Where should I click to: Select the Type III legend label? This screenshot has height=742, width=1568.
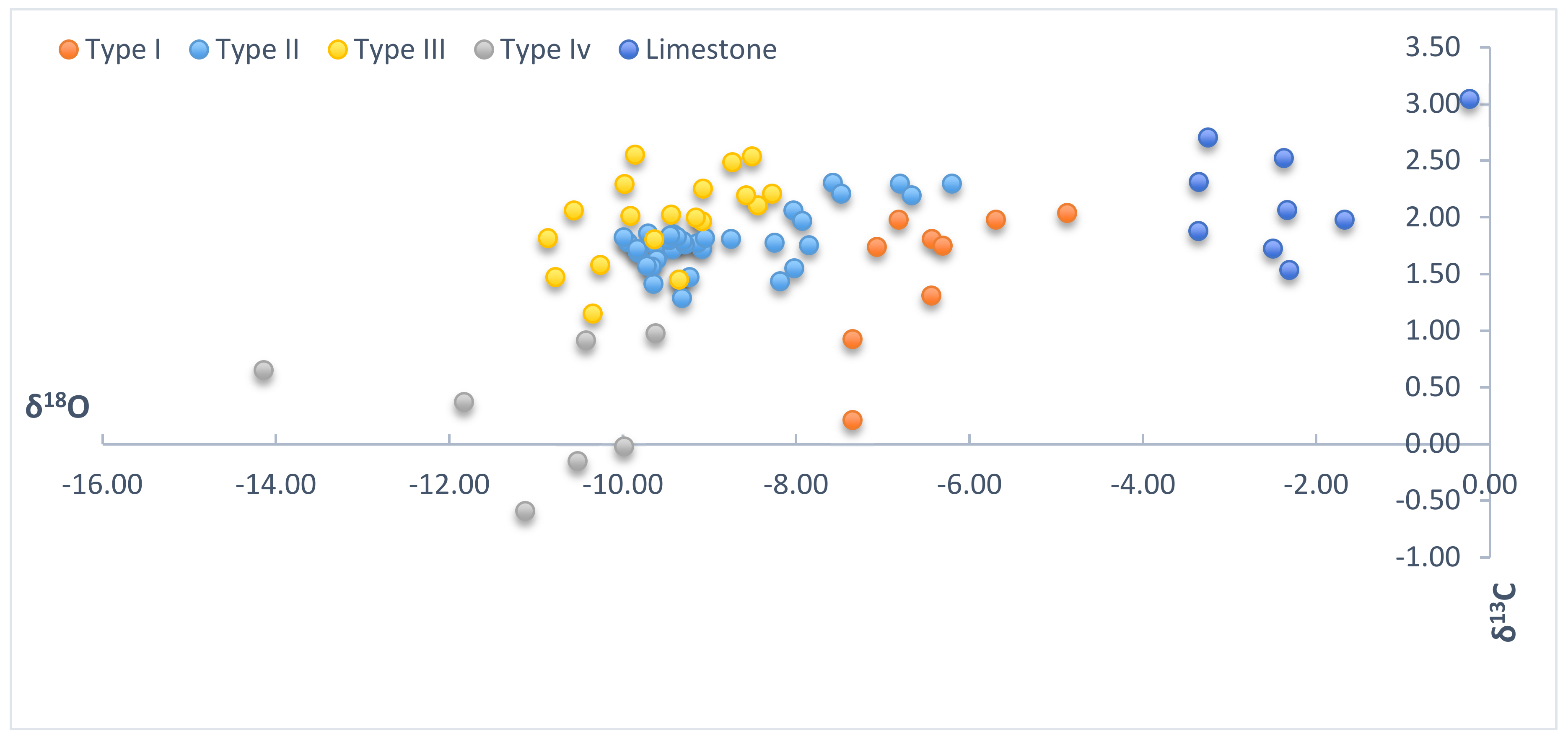coord(399,49)
